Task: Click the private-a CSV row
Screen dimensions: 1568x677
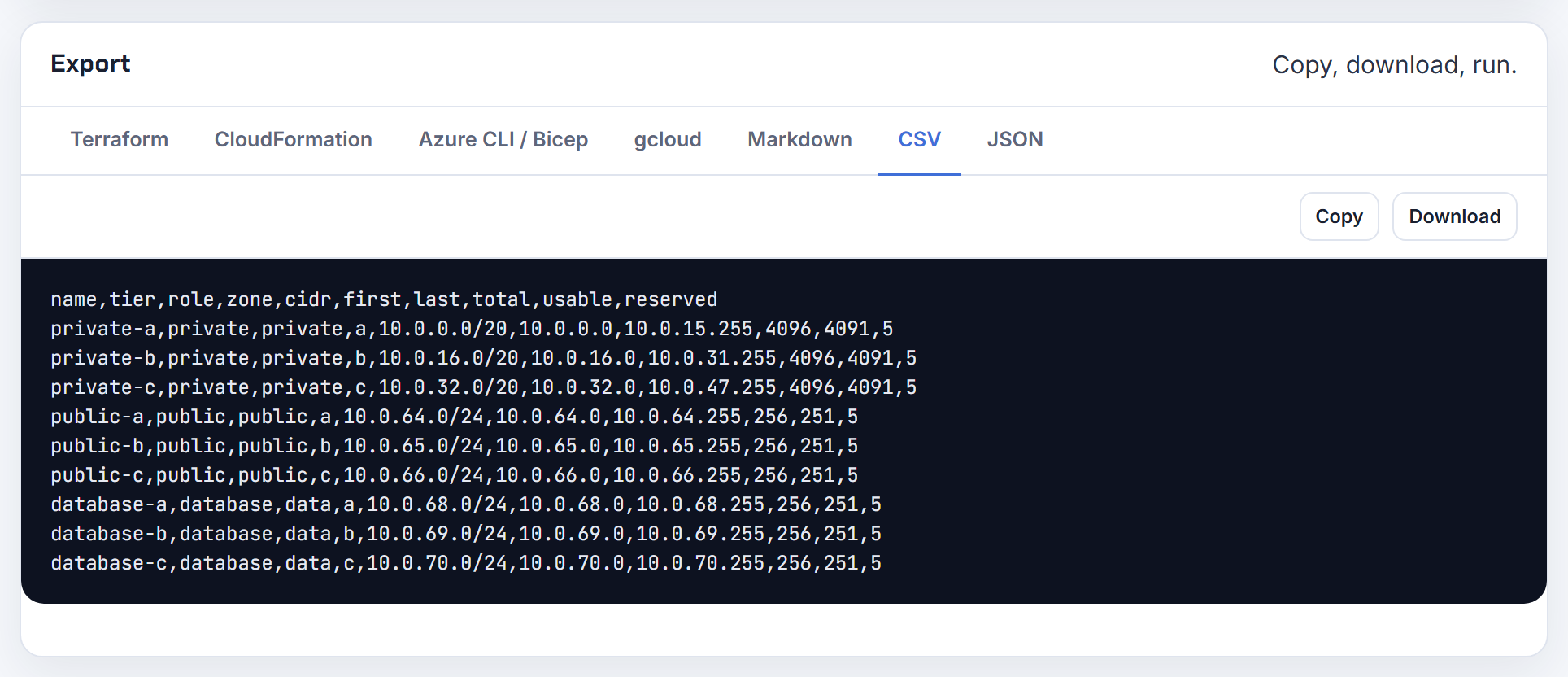Action: coord(472,329)
